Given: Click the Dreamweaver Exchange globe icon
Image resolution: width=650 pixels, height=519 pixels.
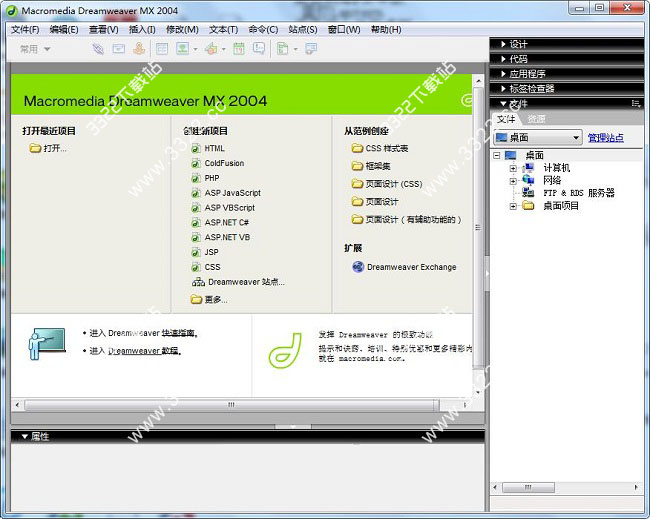Looking at the screenshot, I should 358,267.
